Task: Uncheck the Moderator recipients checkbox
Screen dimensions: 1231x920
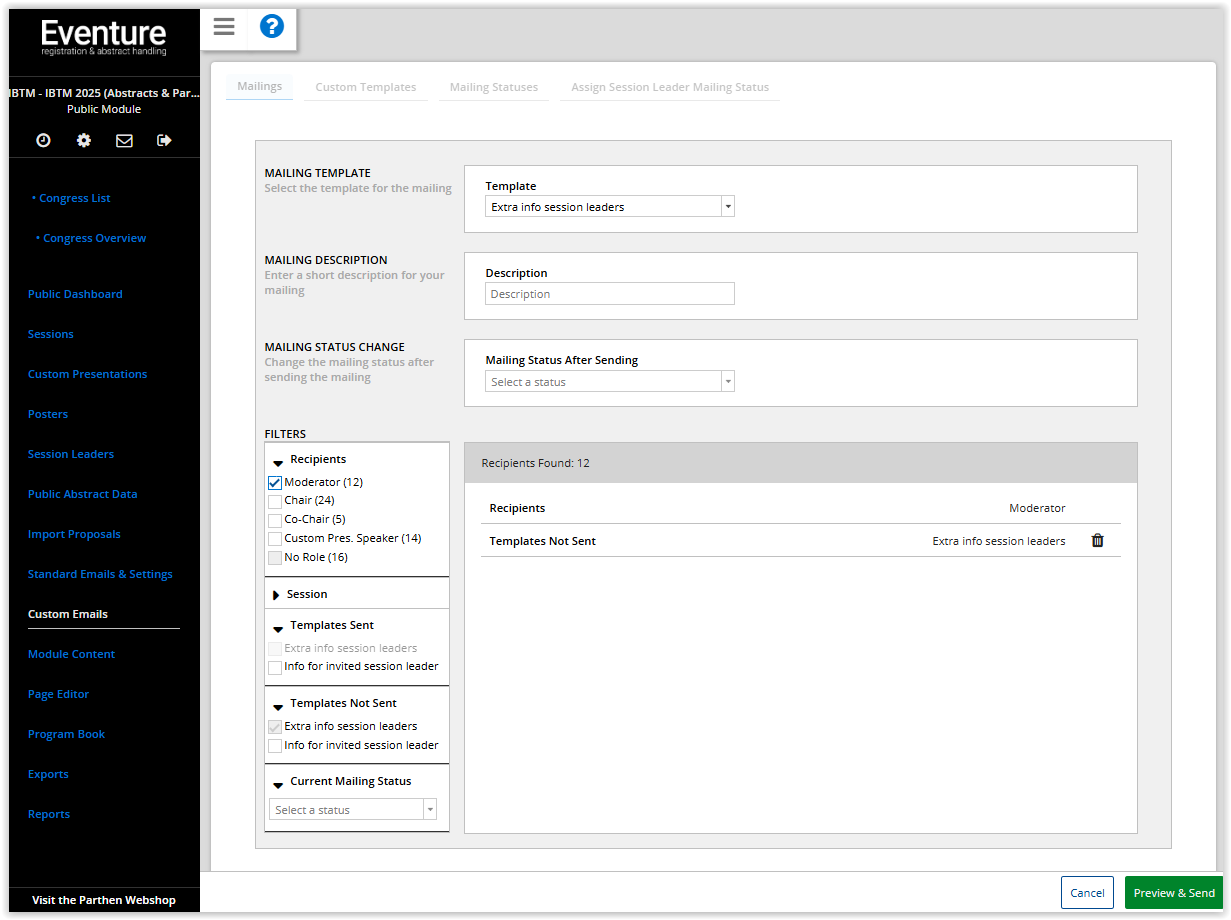Action: click(275, 482)
